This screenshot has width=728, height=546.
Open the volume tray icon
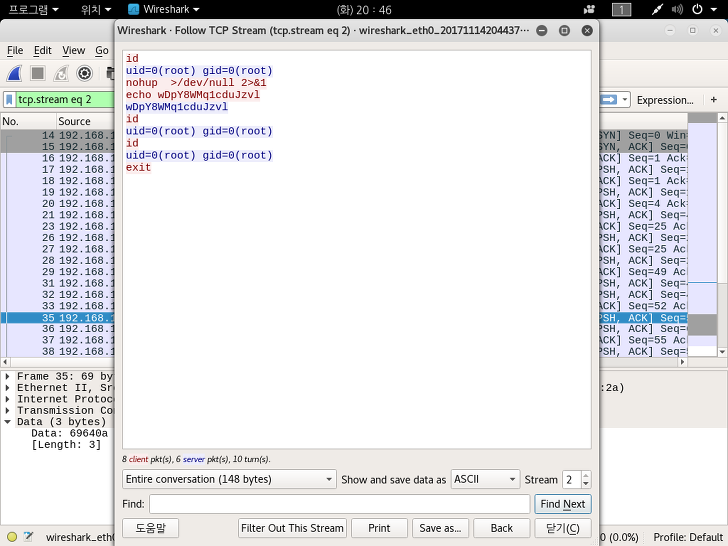pyautogui.click(x=677, y=9)
